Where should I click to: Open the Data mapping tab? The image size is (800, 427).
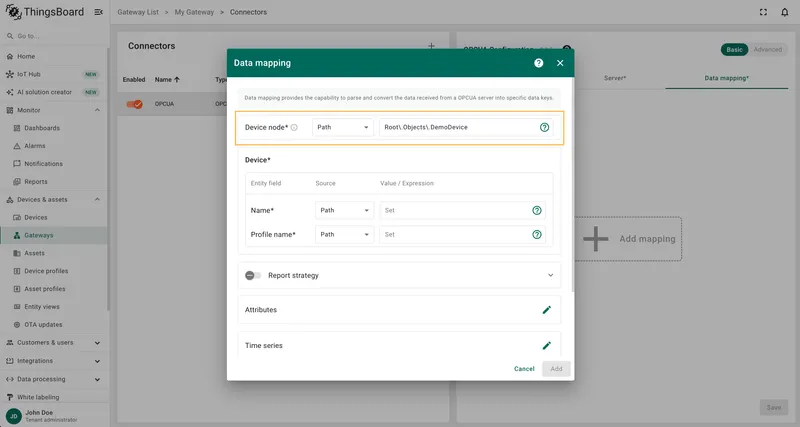727,78
